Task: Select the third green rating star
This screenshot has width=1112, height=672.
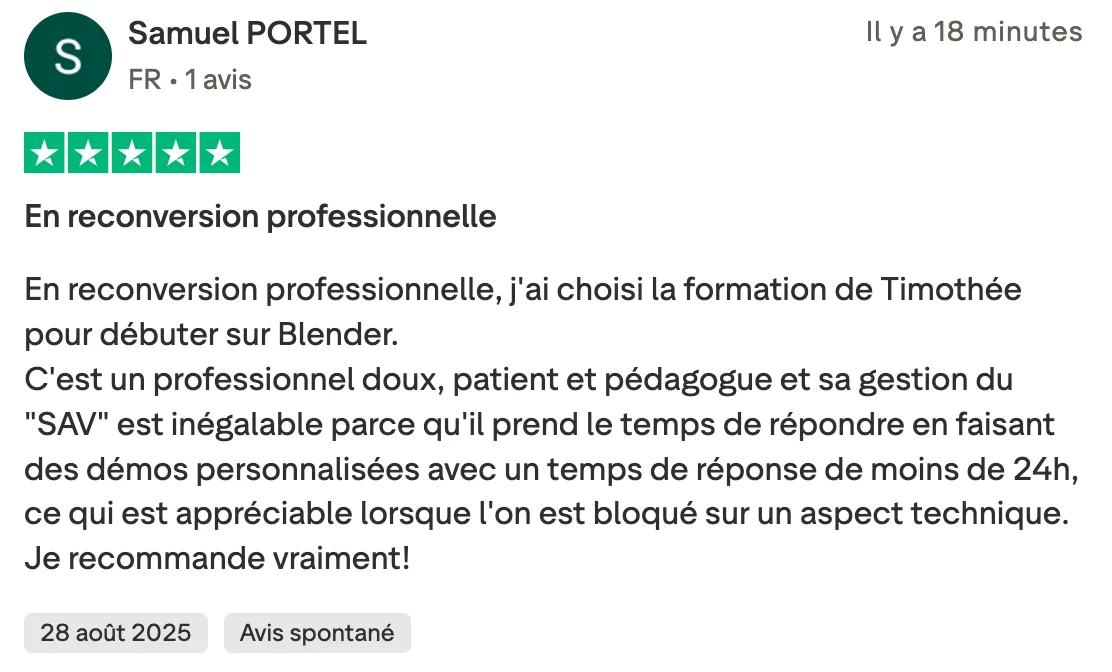Action: pyautogui.click(x=132, y=152)
